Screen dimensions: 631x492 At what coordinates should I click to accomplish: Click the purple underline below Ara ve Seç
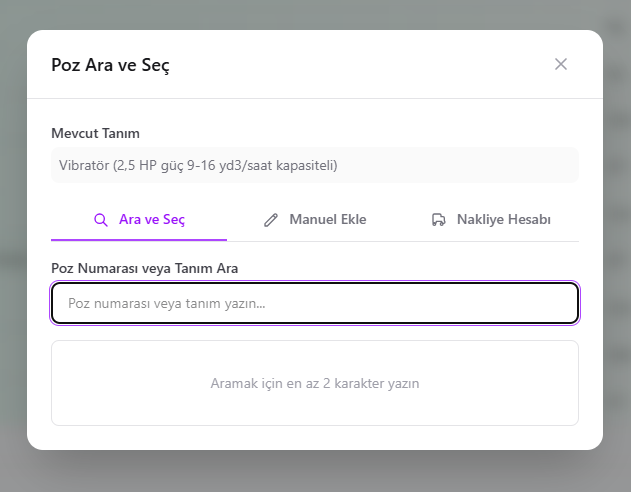click(x=139, y=240)
